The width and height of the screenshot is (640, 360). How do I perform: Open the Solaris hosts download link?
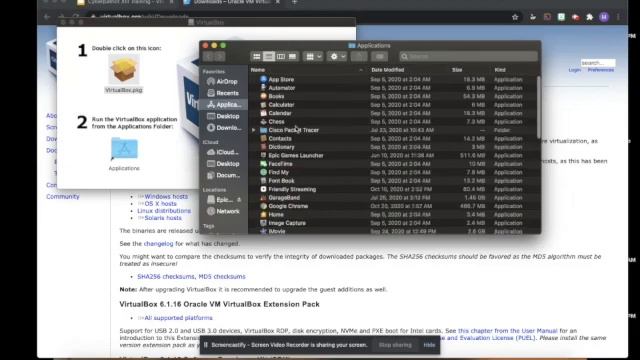[163, 218]
